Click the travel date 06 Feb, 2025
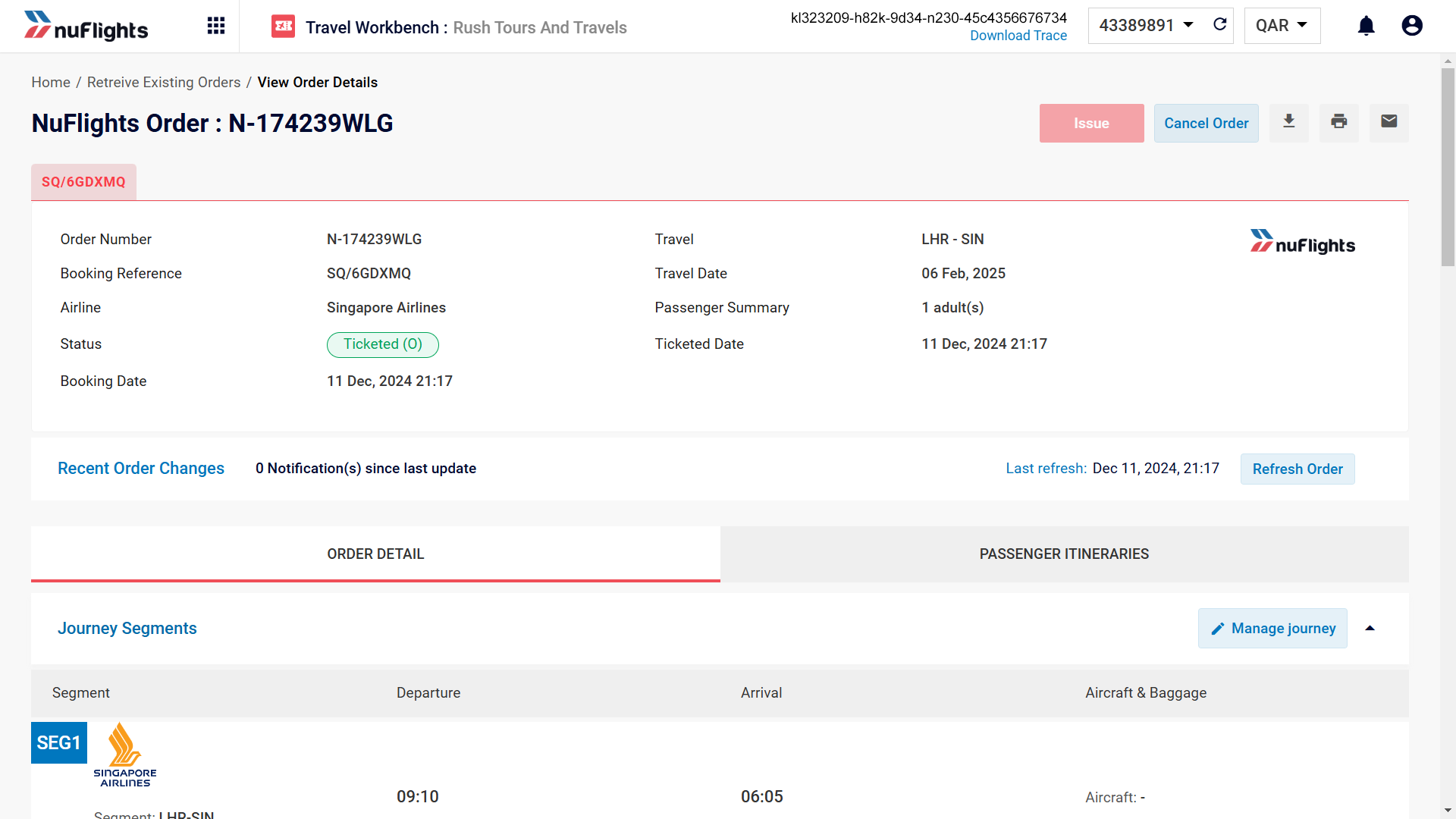 [x=963, y=273]
